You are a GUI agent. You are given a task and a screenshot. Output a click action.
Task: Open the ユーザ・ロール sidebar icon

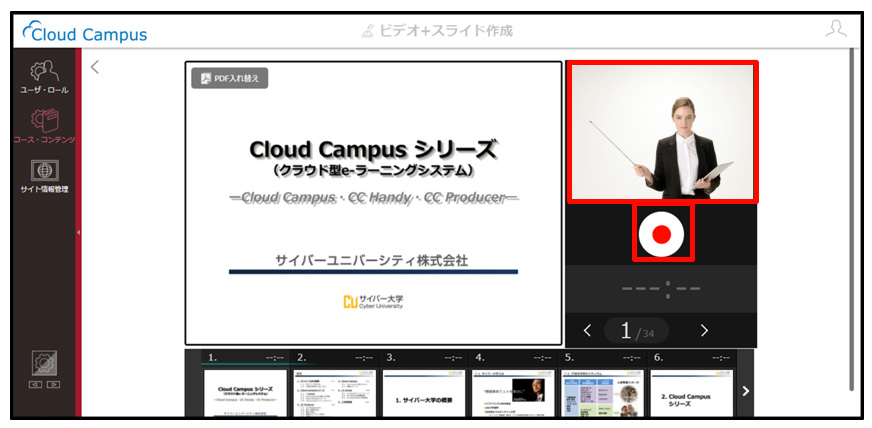pos(44,77)
